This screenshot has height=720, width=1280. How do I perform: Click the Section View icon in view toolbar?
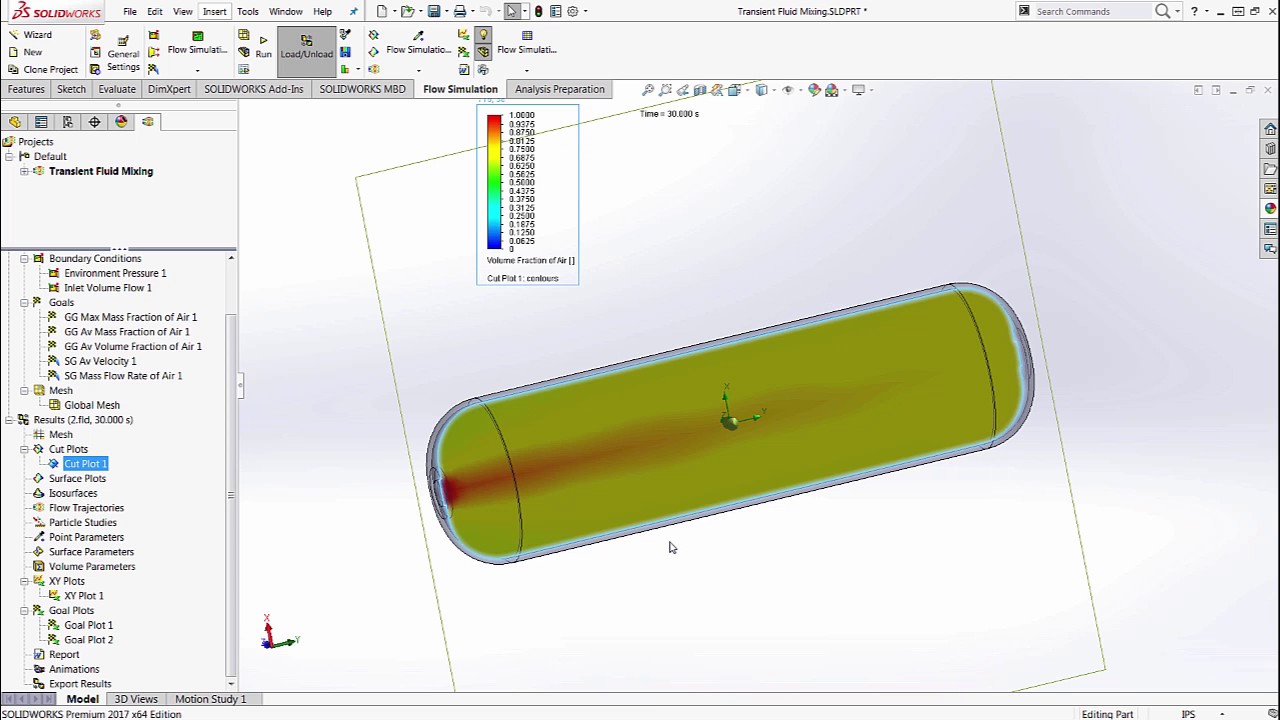point(700,90)
